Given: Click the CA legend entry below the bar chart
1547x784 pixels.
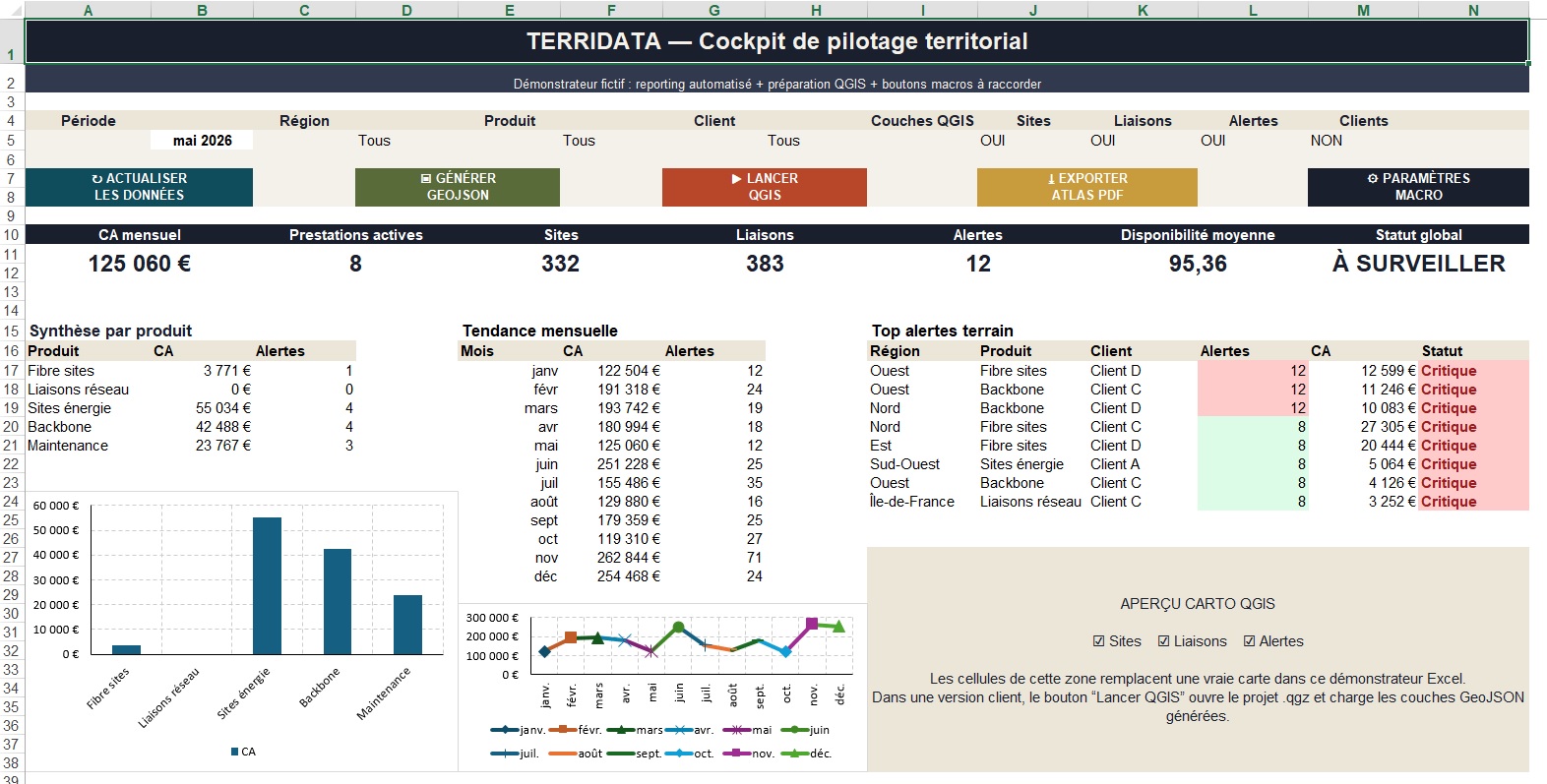Looking at the screenshot, I should point(243,752).
